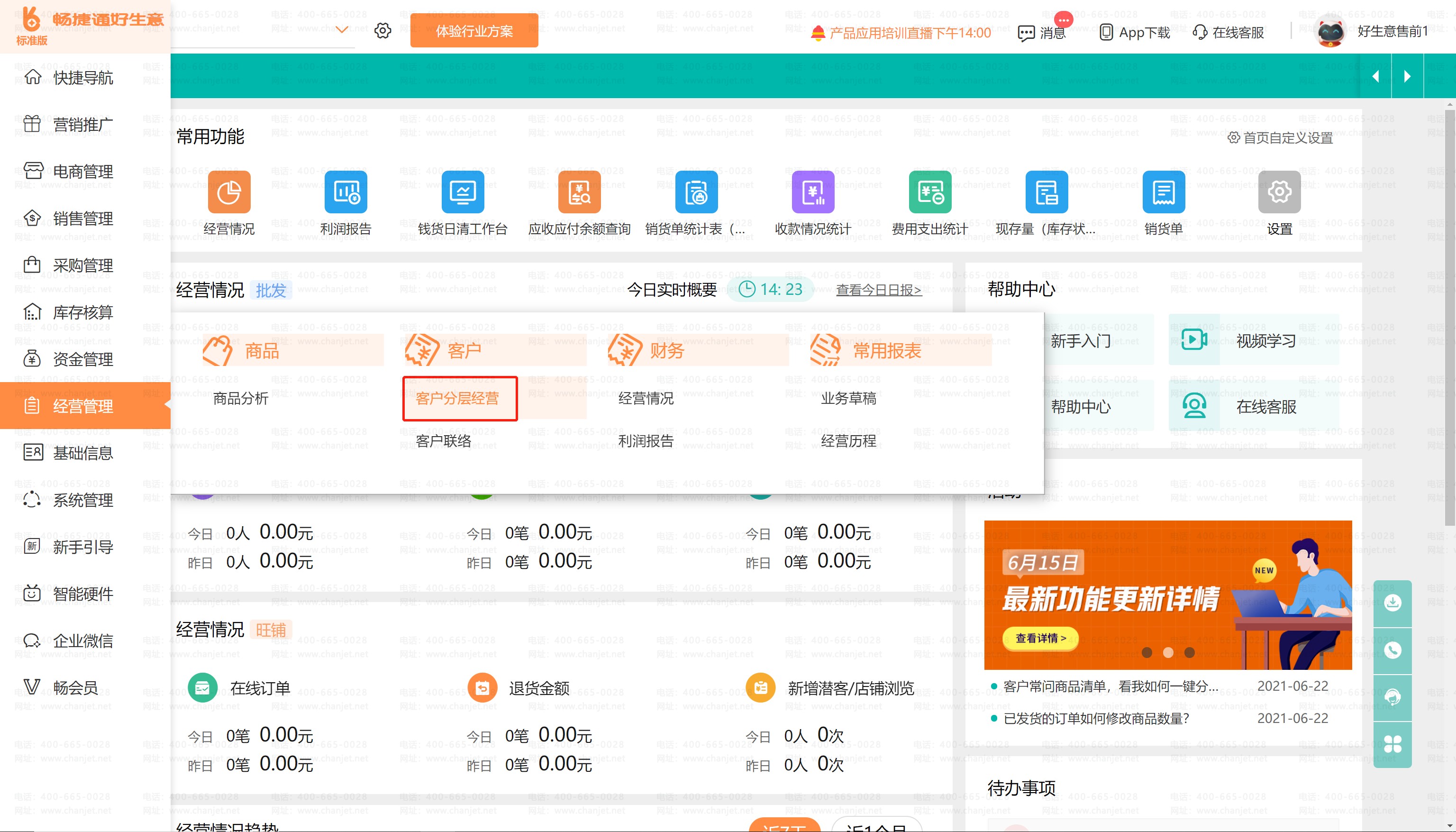The width and height of the screenshot is (1456, 832).
Task: Open 在线客服 in the top header
Action: [1228, 33]
